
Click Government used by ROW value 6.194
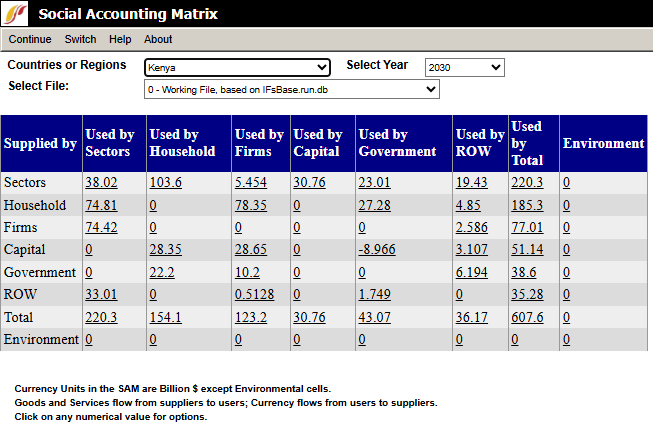tap(470, 272)
